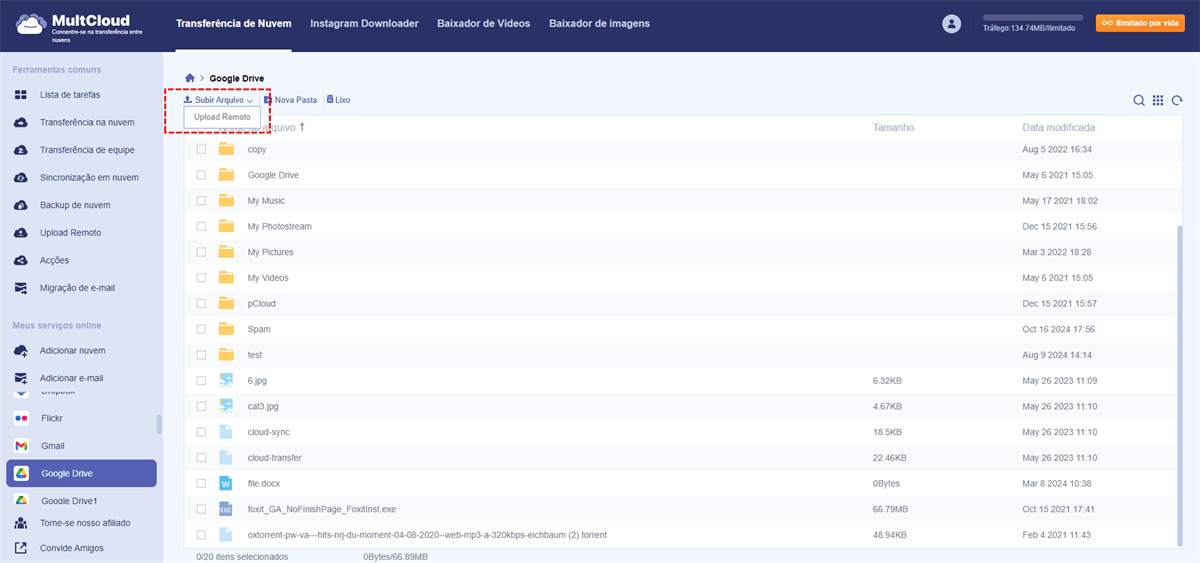The width and height of the screenshot is (1200, 563).
Task: Open the test folder
Action: 255,355
